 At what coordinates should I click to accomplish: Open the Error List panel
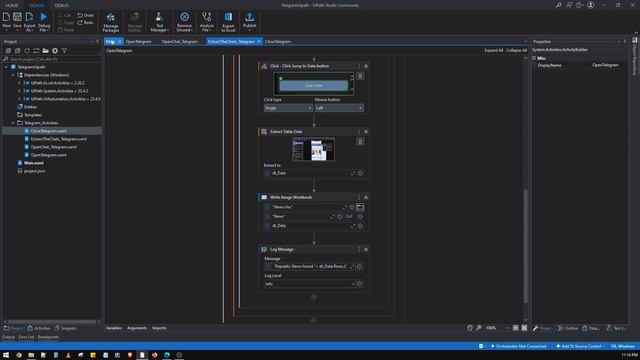(26, 337)
